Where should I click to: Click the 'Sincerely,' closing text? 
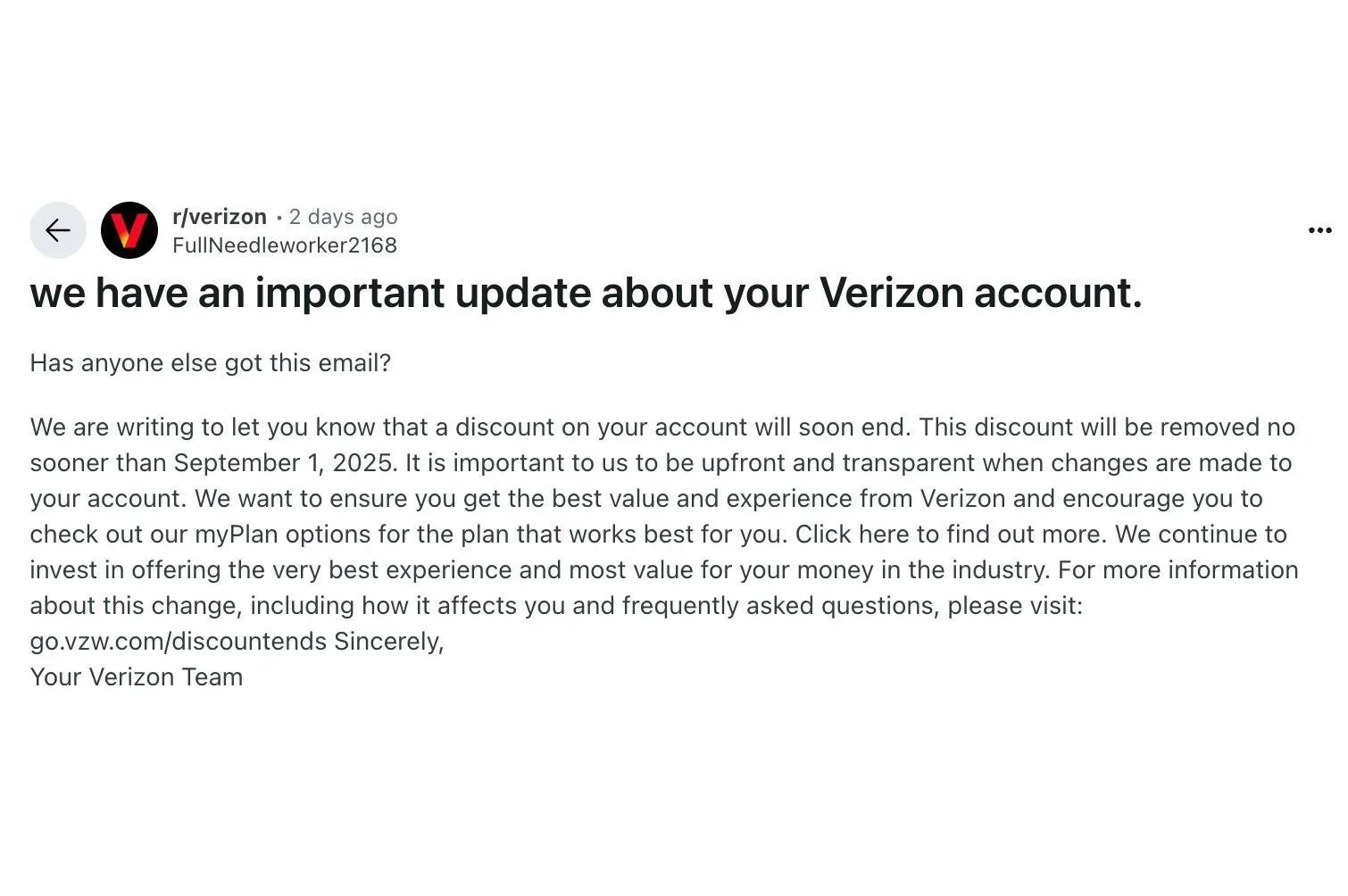pos(389,641)
